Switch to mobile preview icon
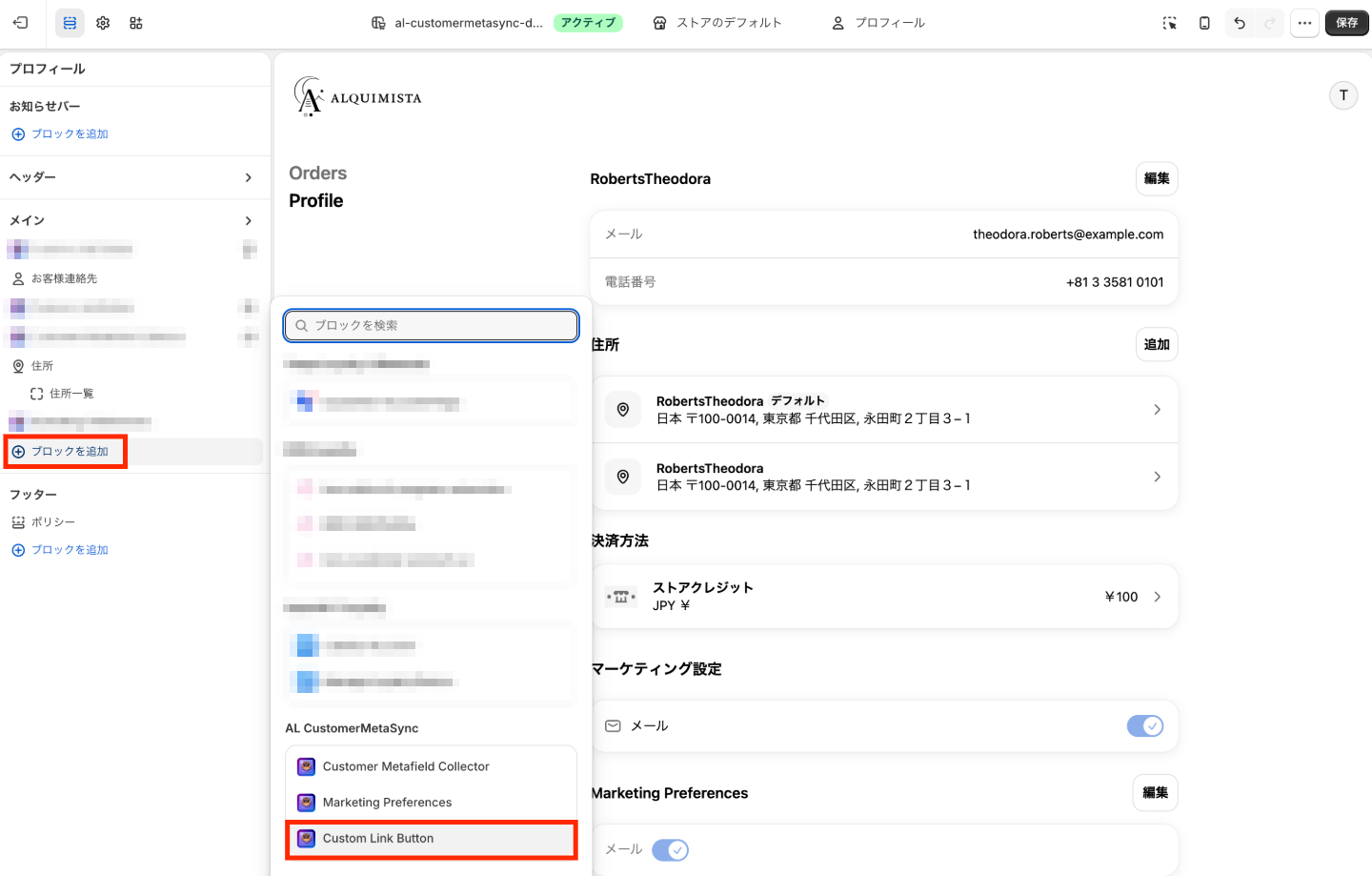 click(x=1204, y=23)
